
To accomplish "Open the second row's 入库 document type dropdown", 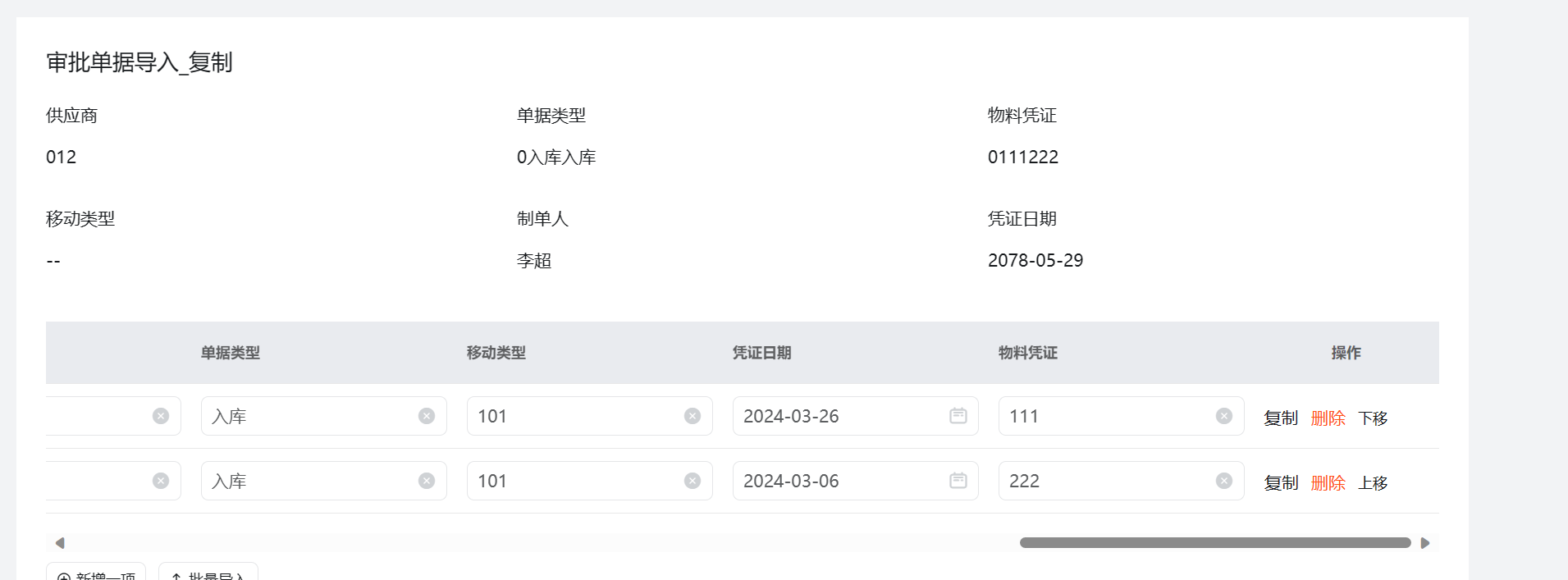I will [324, 481].
